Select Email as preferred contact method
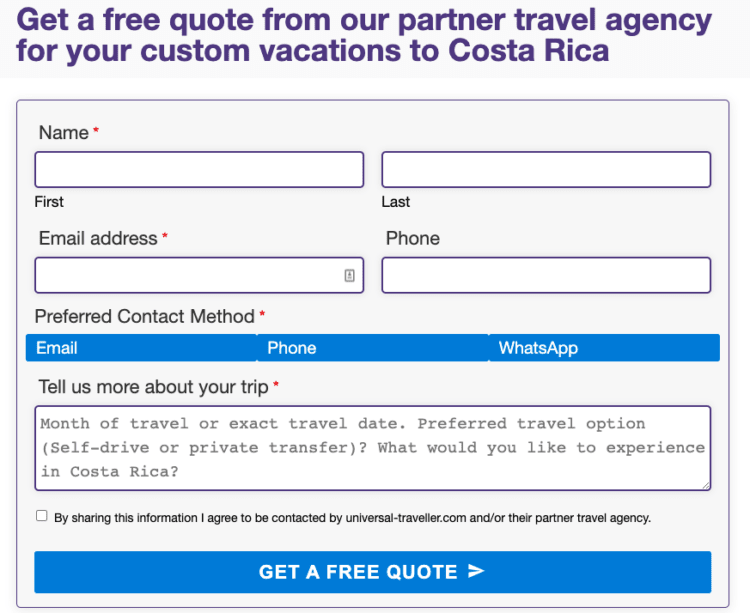Screen dimensions: 750x613 click(141, 348)
